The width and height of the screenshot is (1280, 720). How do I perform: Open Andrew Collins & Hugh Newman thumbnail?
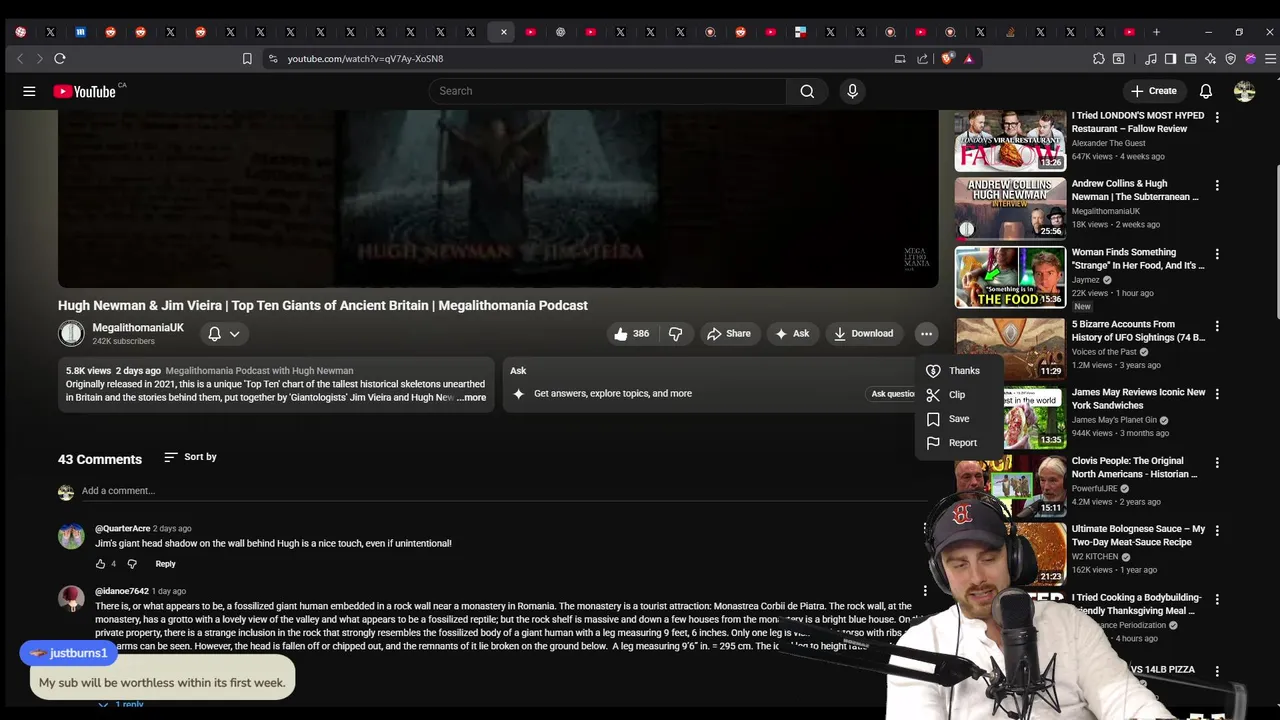[x=1010, y=209]
